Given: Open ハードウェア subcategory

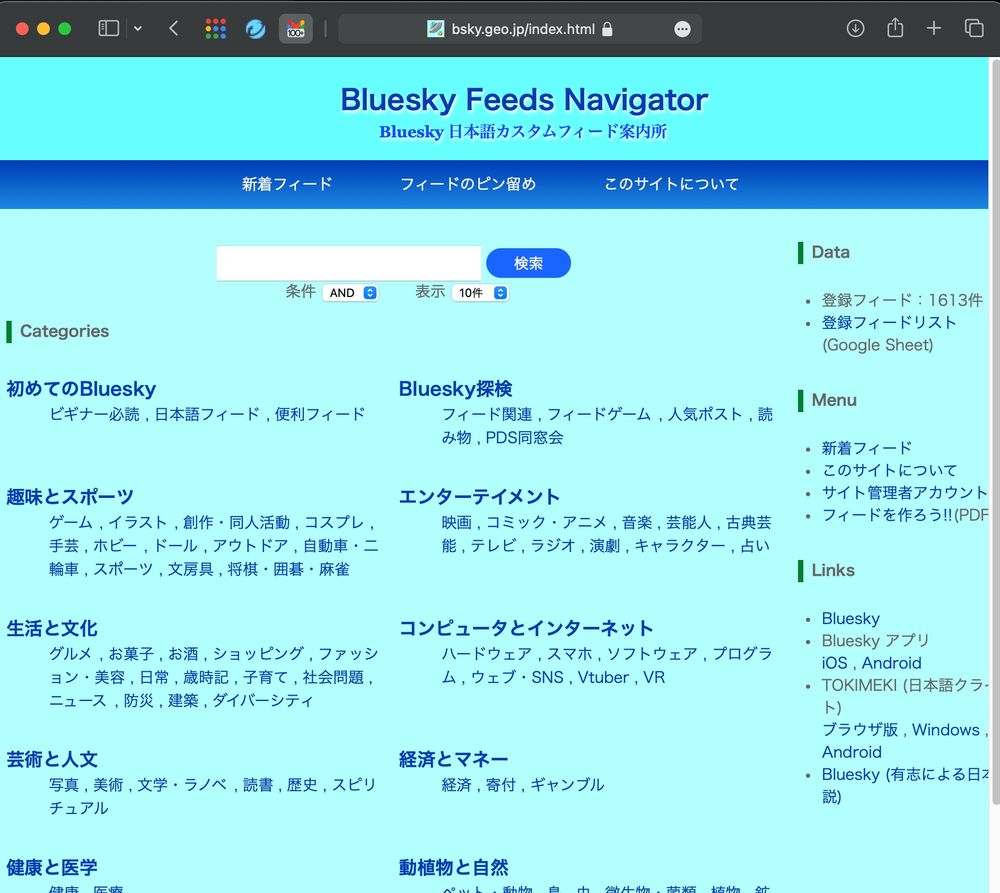Looking at the screenshot, I should pos(487,654).
